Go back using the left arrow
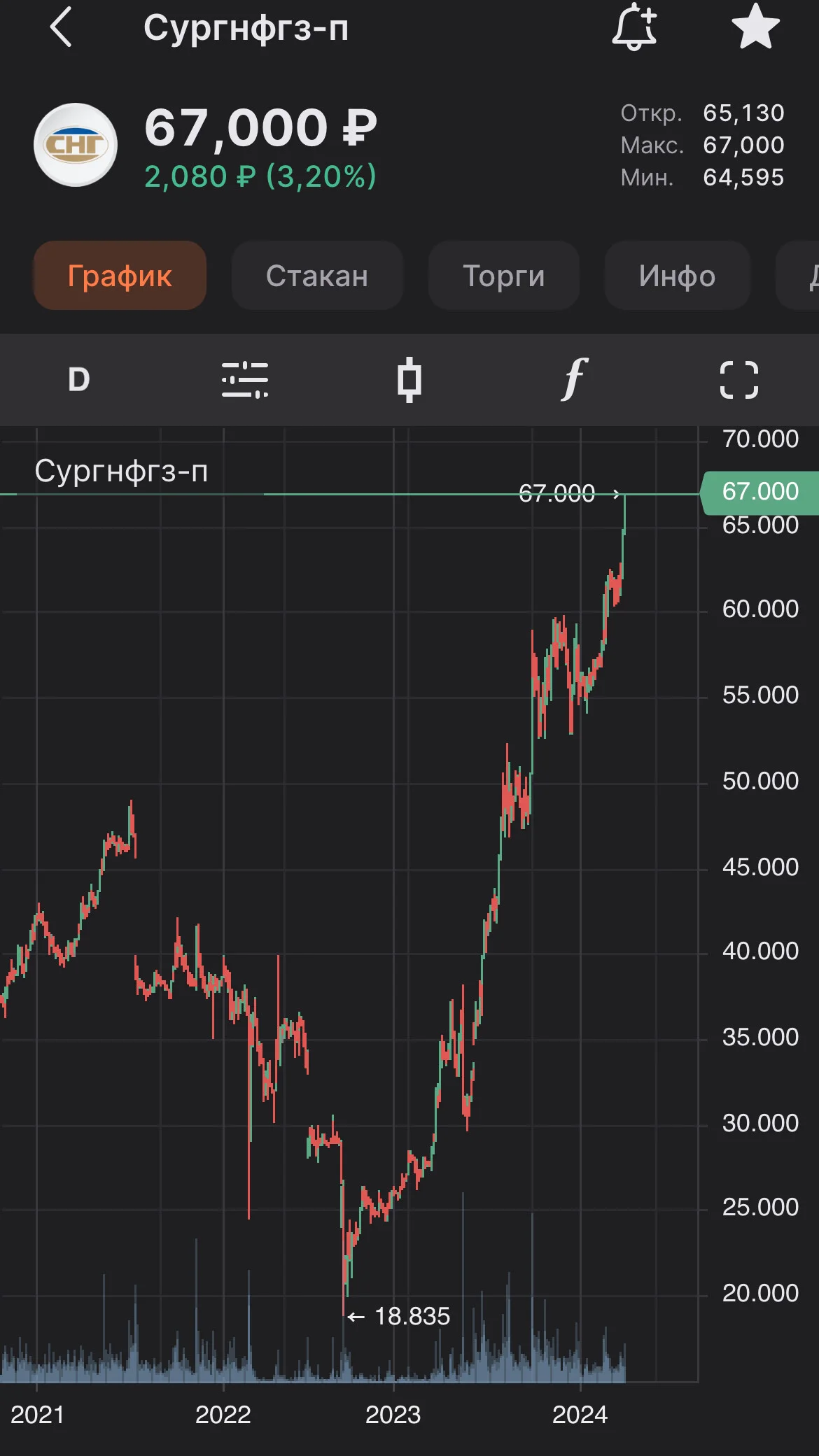Screen dimensions: 819x1456 62,27
